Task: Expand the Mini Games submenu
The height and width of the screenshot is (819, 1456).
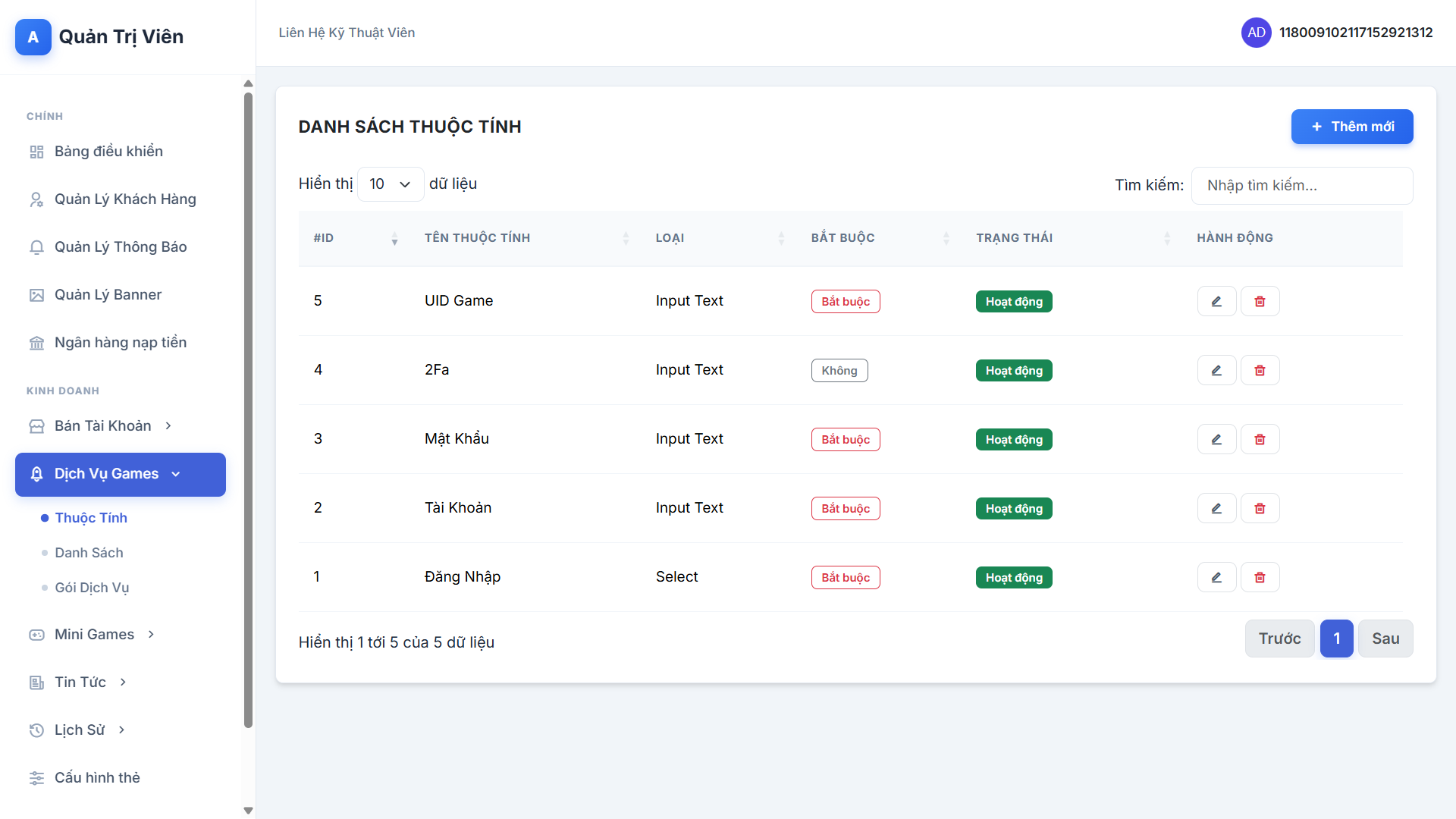Action: pyautogui.click(x=94, y=635)
